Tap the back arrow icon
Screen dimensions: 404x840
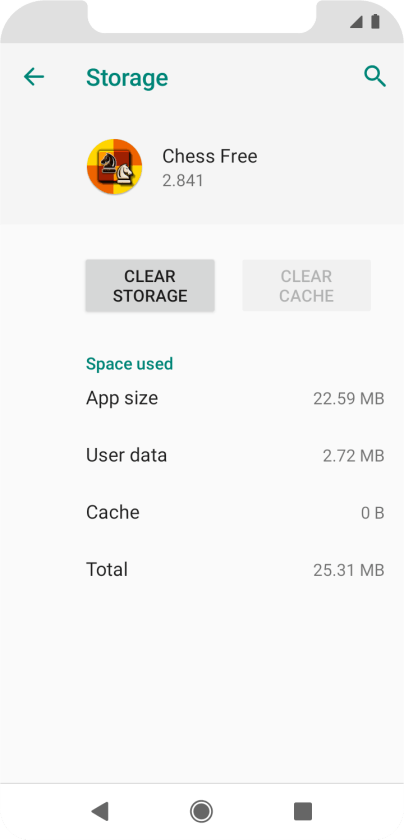click(34, 77)
